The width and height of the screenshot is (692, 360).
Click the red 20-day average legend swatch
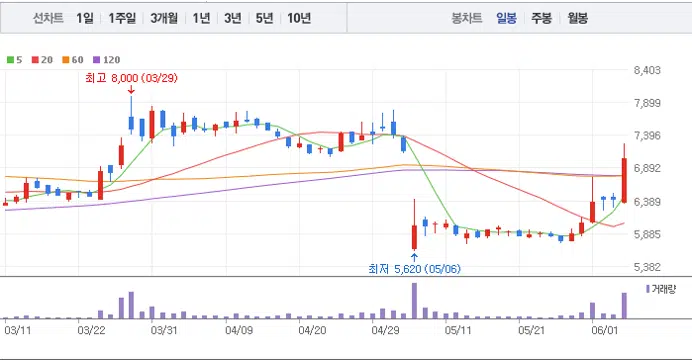tap(35, 60)
